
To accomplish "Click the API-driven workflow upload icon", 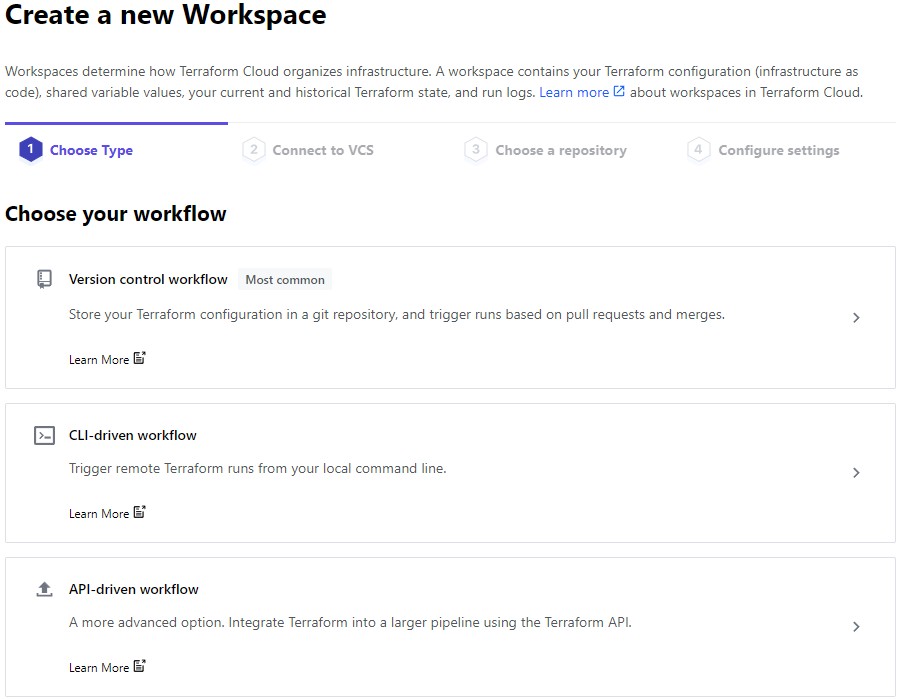I will tap(44, 589).
